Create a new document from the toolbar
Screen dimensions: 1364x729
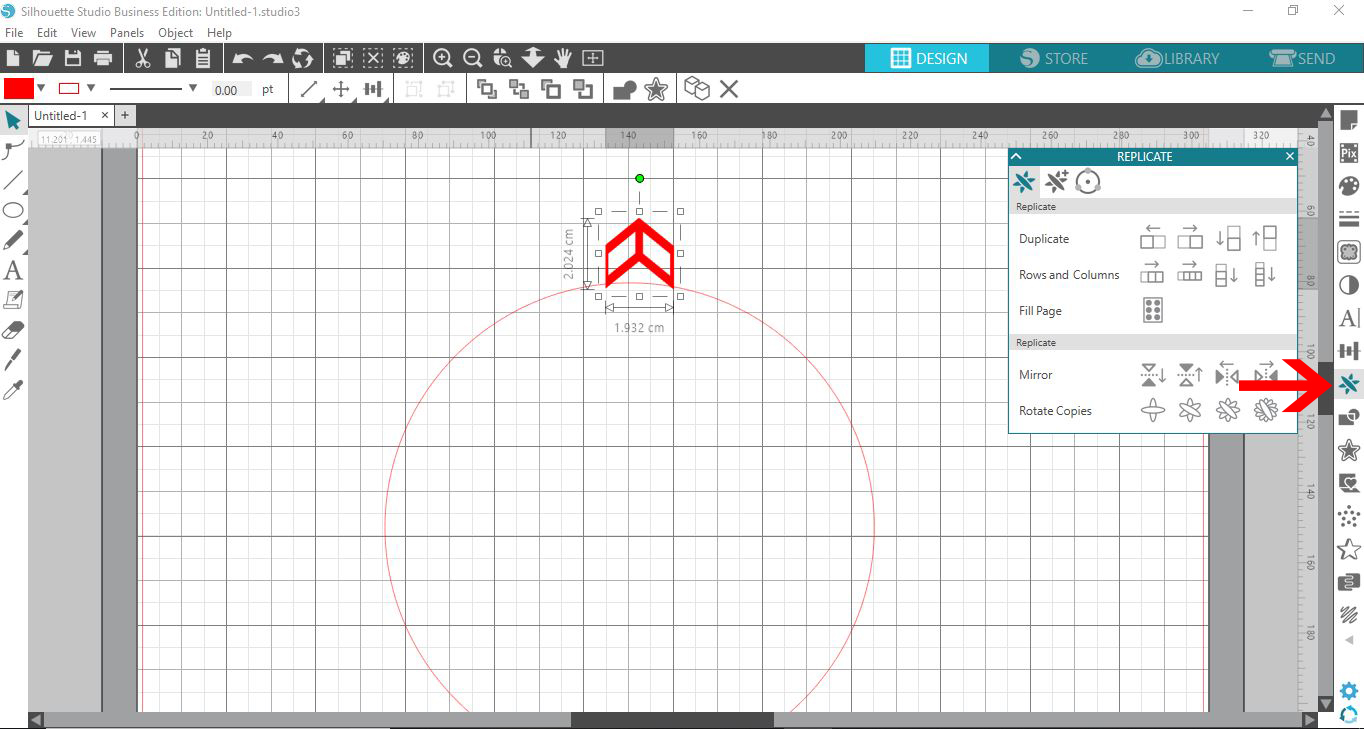click(x=13, y=58)
